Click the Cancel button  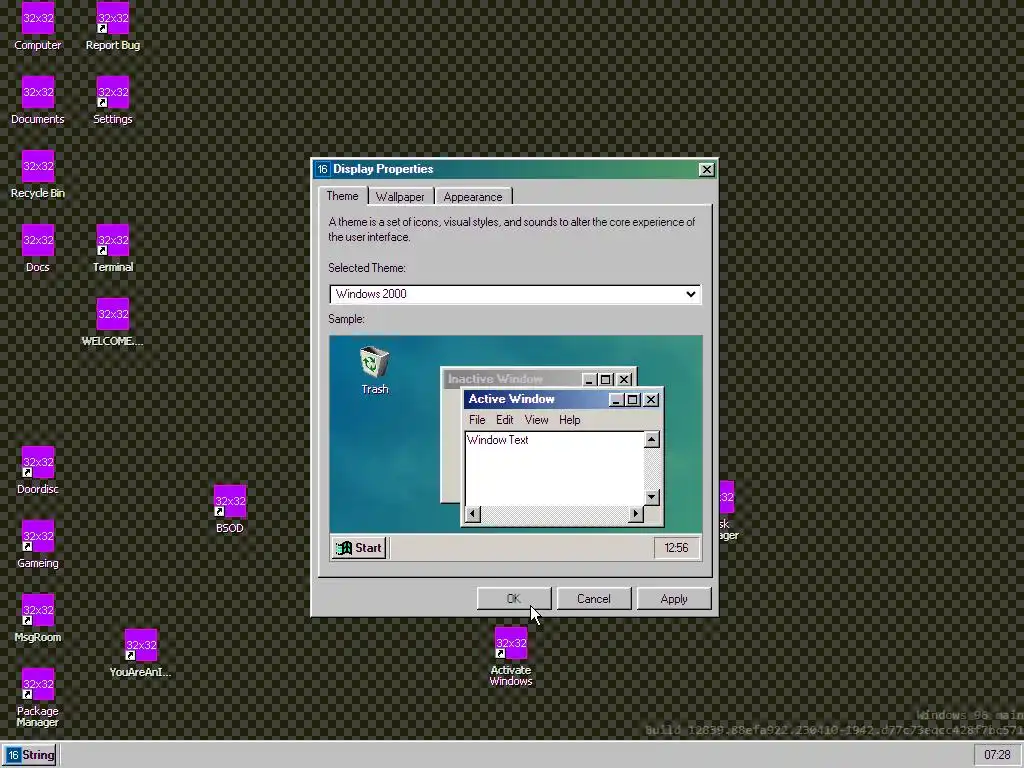click(594, 599)
